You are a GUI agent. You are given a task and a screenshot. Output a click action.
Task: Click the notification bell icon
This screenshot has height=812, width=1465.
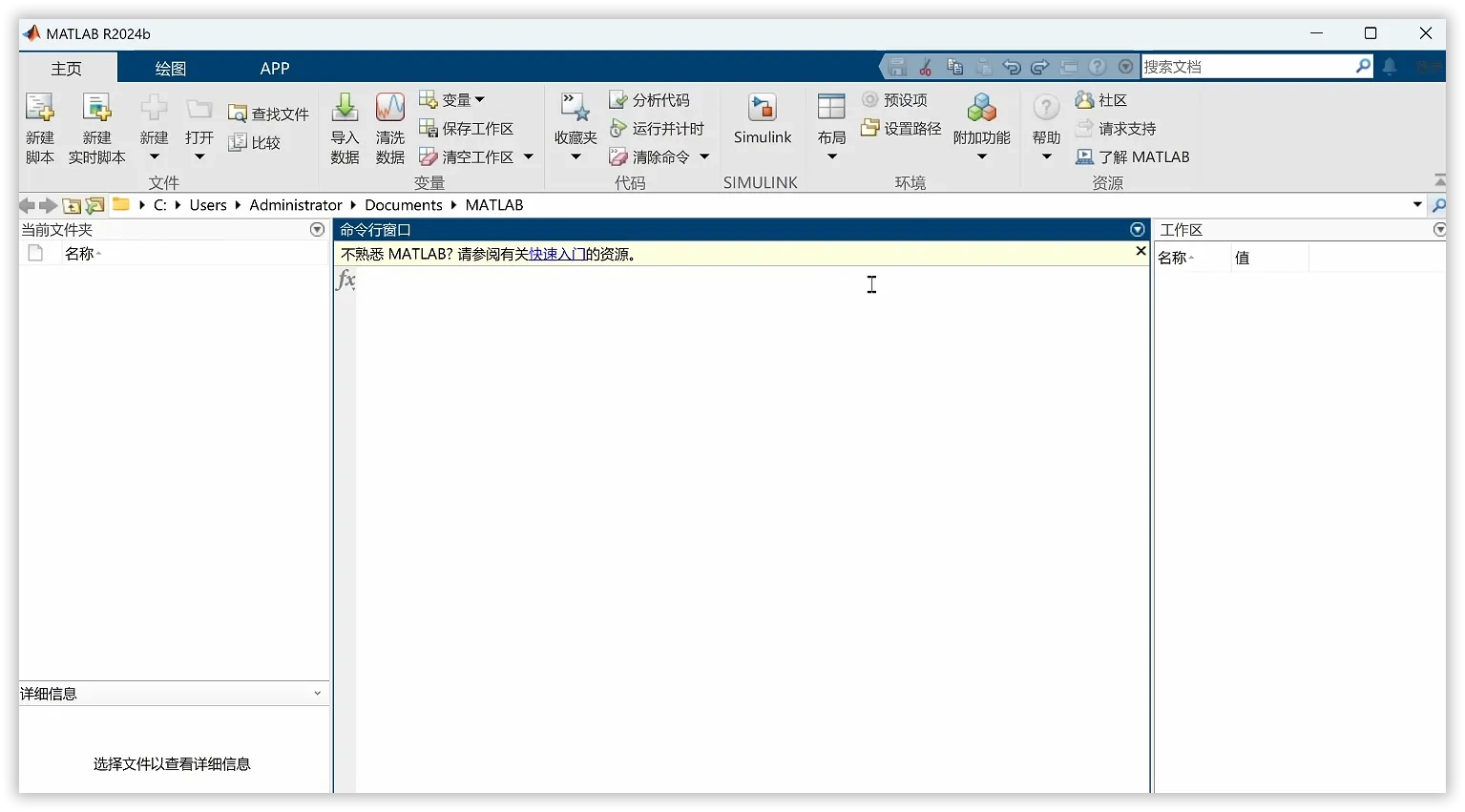(x=1390, y=67)
